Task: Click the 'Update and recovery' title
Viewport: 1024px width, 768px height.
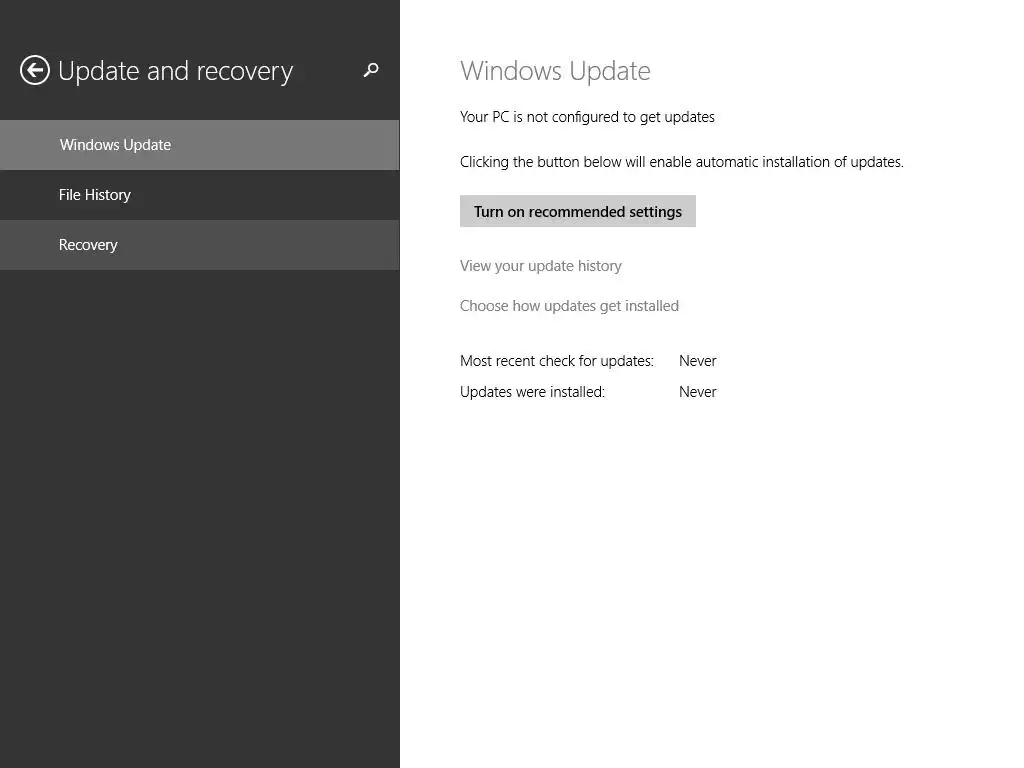Action: (x=176, y=71)
